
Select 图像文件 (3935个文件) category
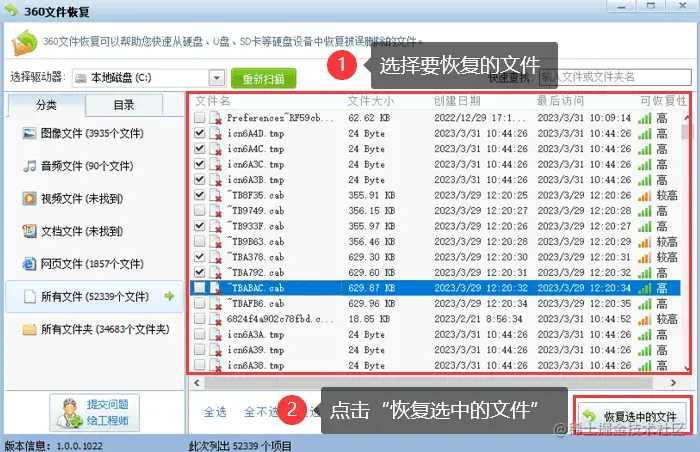95,133
